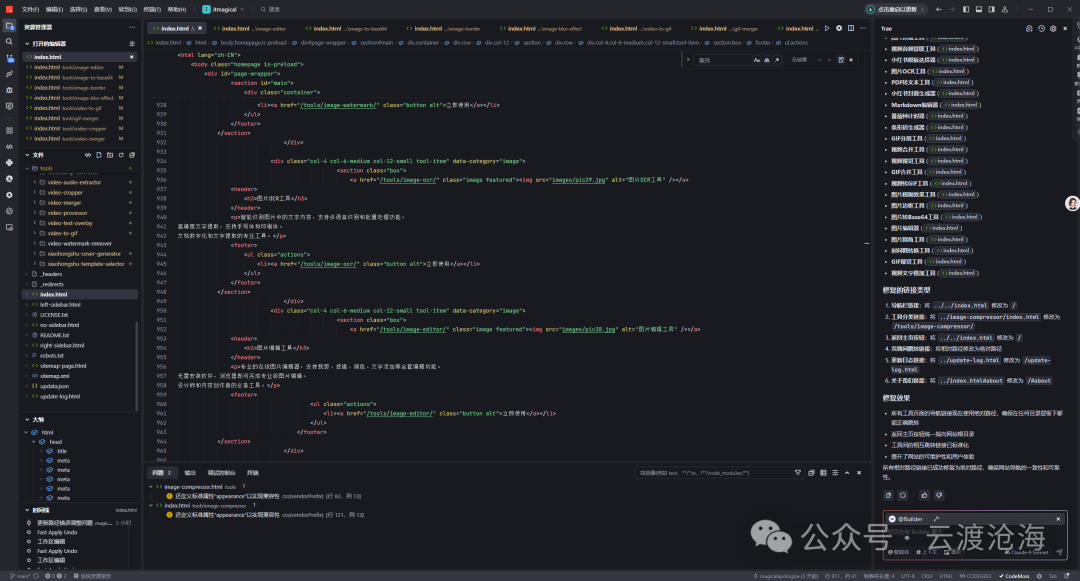Click the CodeMoss status bar item
Viewport: 1080px width, 581px height.
[1015, 576]
